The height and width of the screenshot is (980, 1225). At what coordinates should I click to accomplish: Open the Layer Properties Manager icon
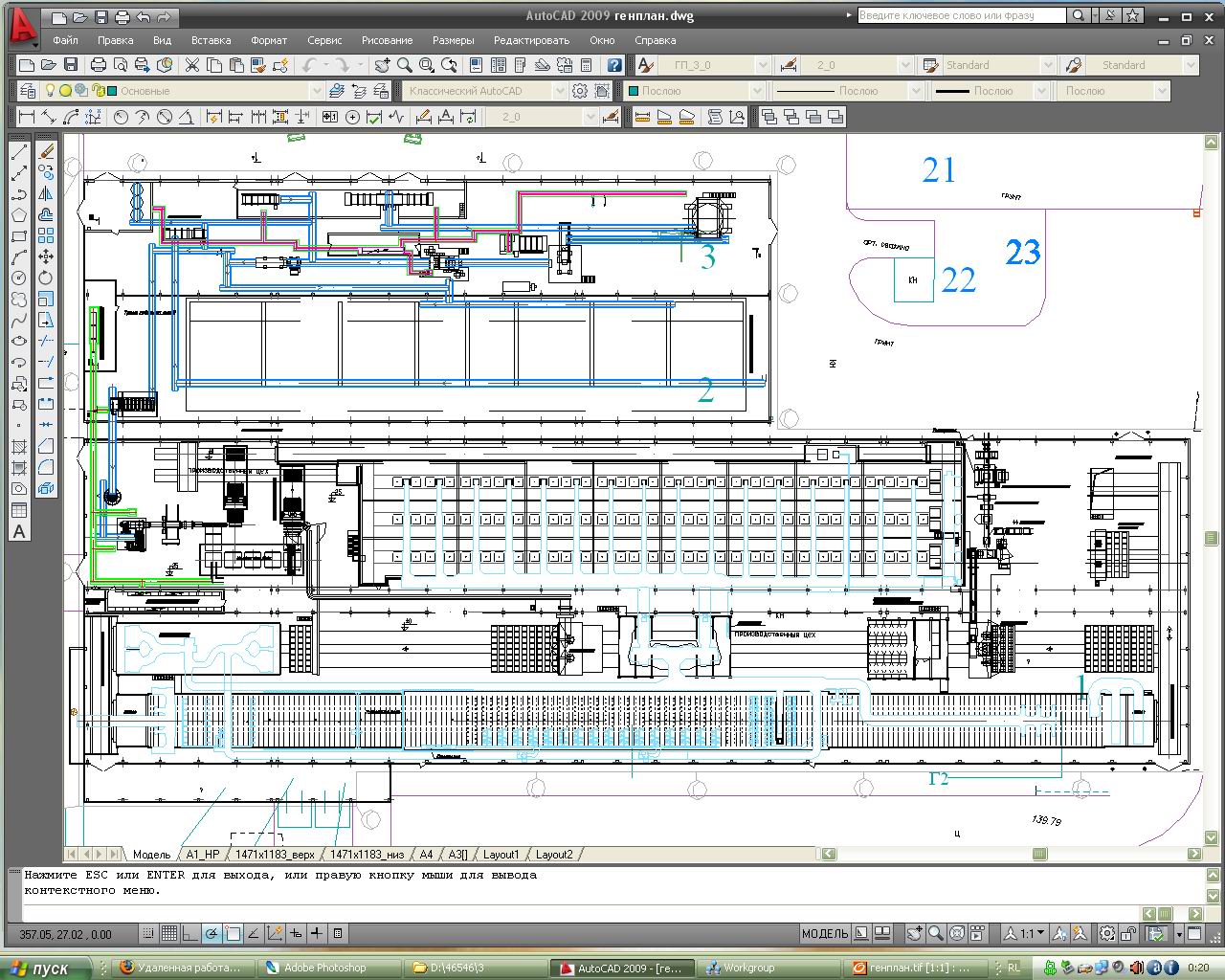(x=26, y=91)
